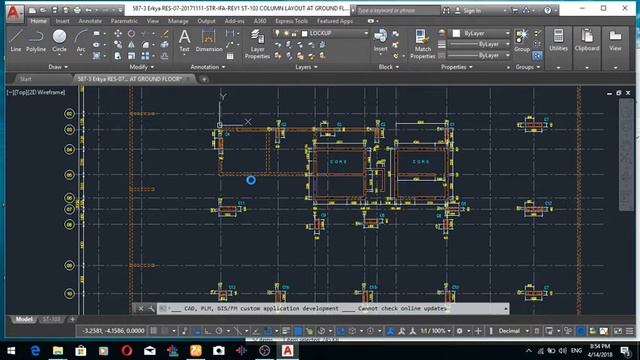Switch to the Annotate ribbon tab
The image size is (640, 360).
pos(90,21)
